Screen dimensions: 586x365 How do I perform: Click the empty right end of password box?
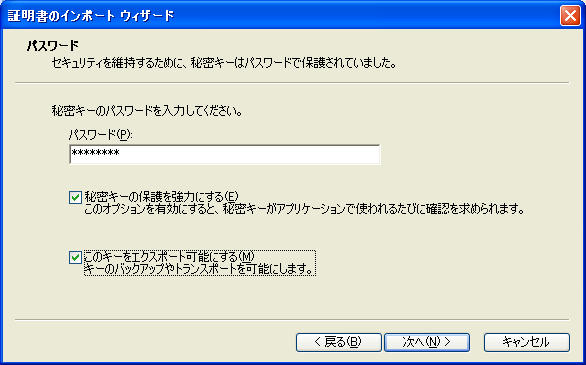[x=336, y=154]
